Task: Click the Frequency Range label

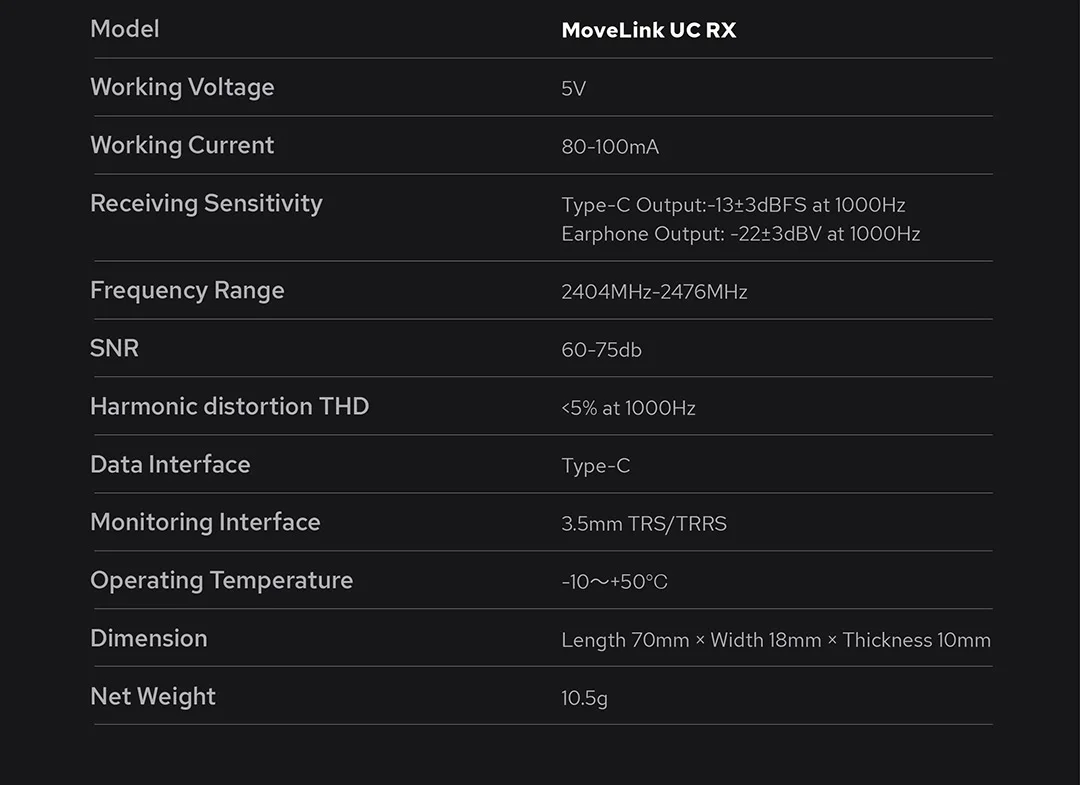Action: click(187, 291)
